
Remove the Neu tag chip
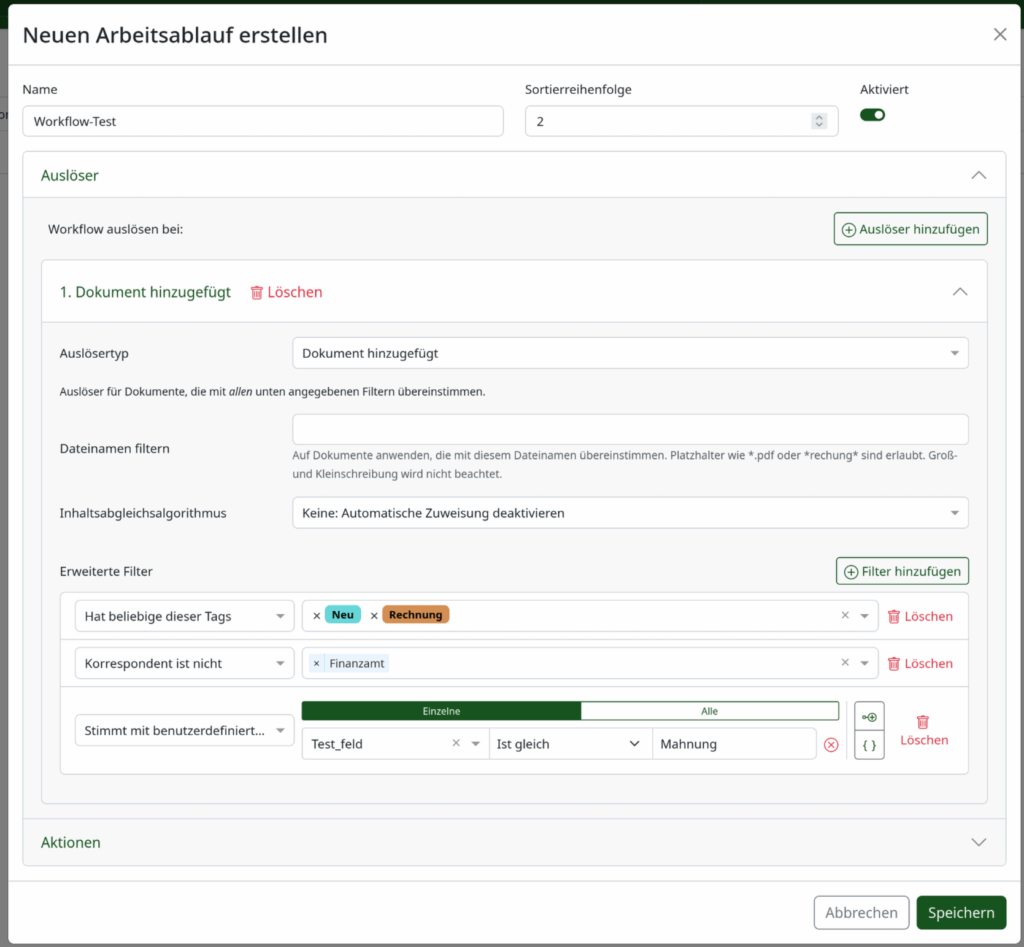317,616
